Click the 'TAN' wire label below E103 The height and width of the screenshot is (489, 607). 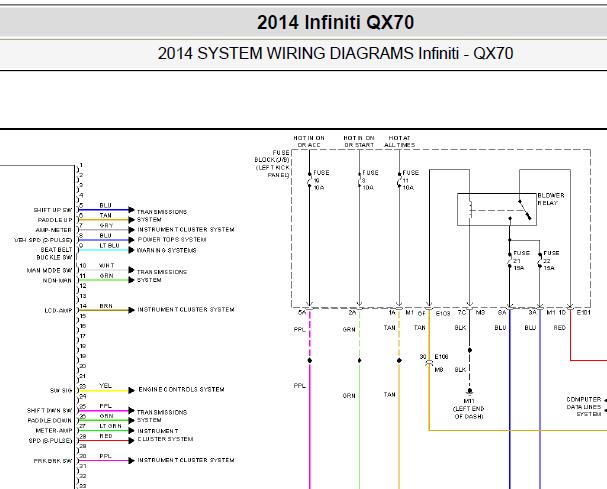[x=420, y=328]
